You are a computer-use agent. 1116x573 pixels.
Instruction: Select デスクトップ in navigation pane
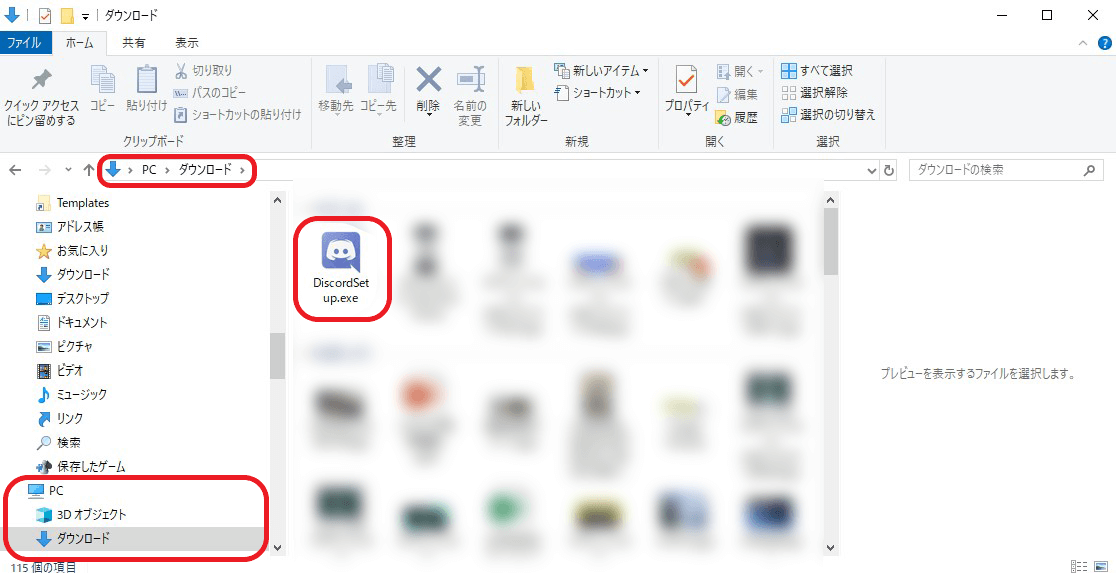point(73,298)
